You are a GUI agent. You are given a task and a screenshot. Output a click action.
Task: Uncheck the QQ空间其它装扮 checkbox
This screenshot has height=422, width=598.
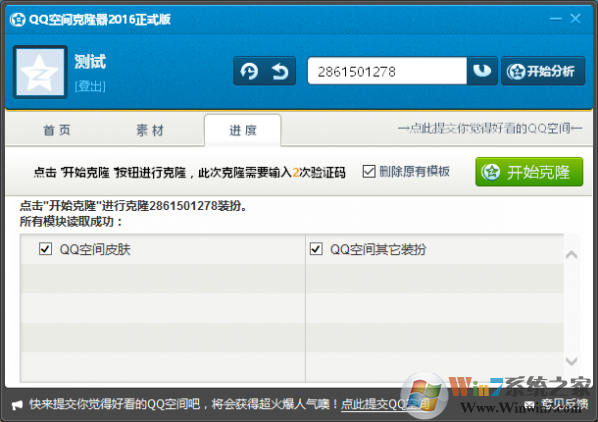point(316,249)
